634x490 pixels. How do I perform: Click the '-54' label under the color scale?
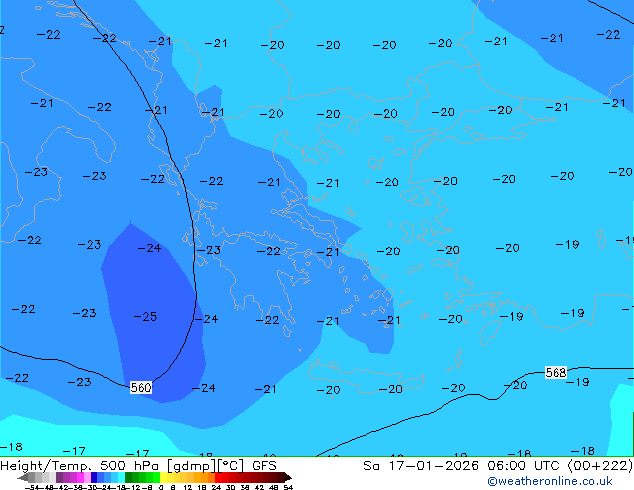coord(32,487)
